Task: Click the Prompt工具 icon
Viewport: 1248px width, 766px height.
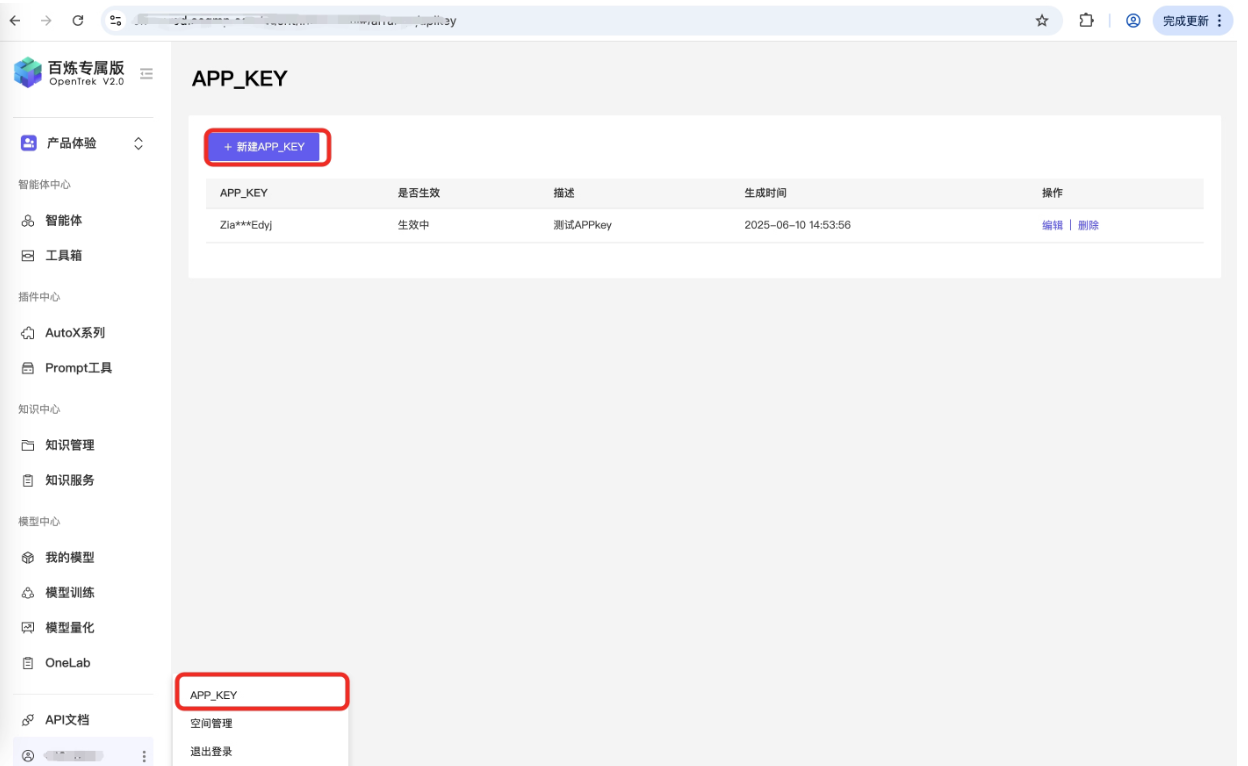Action: pyautogui.click(x=28, y=368)
